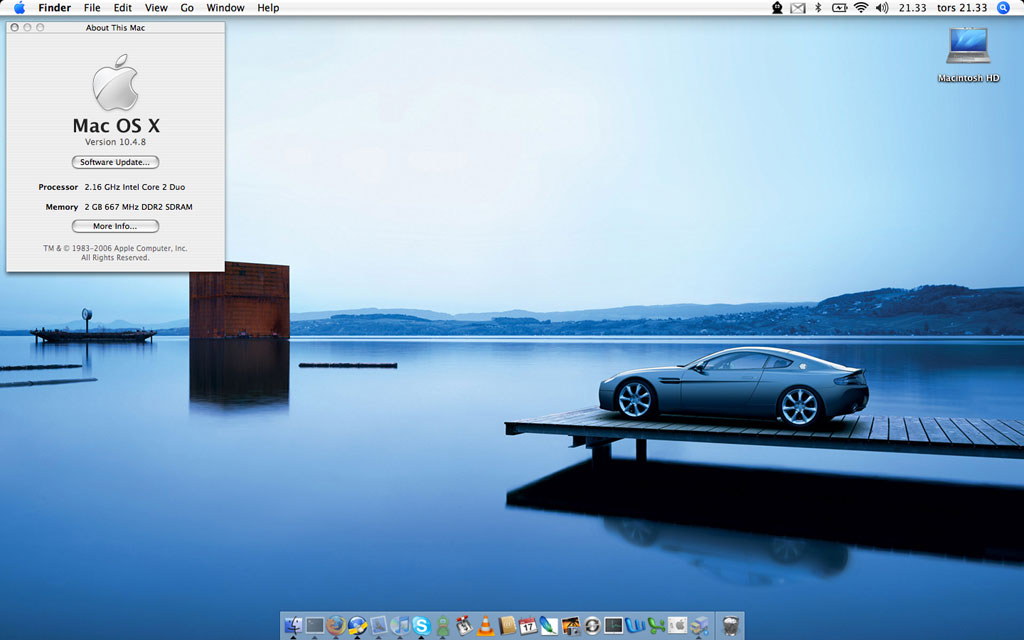1024x640 pixels.
Task: Minimize the About This Mac window
Action: 27,27
